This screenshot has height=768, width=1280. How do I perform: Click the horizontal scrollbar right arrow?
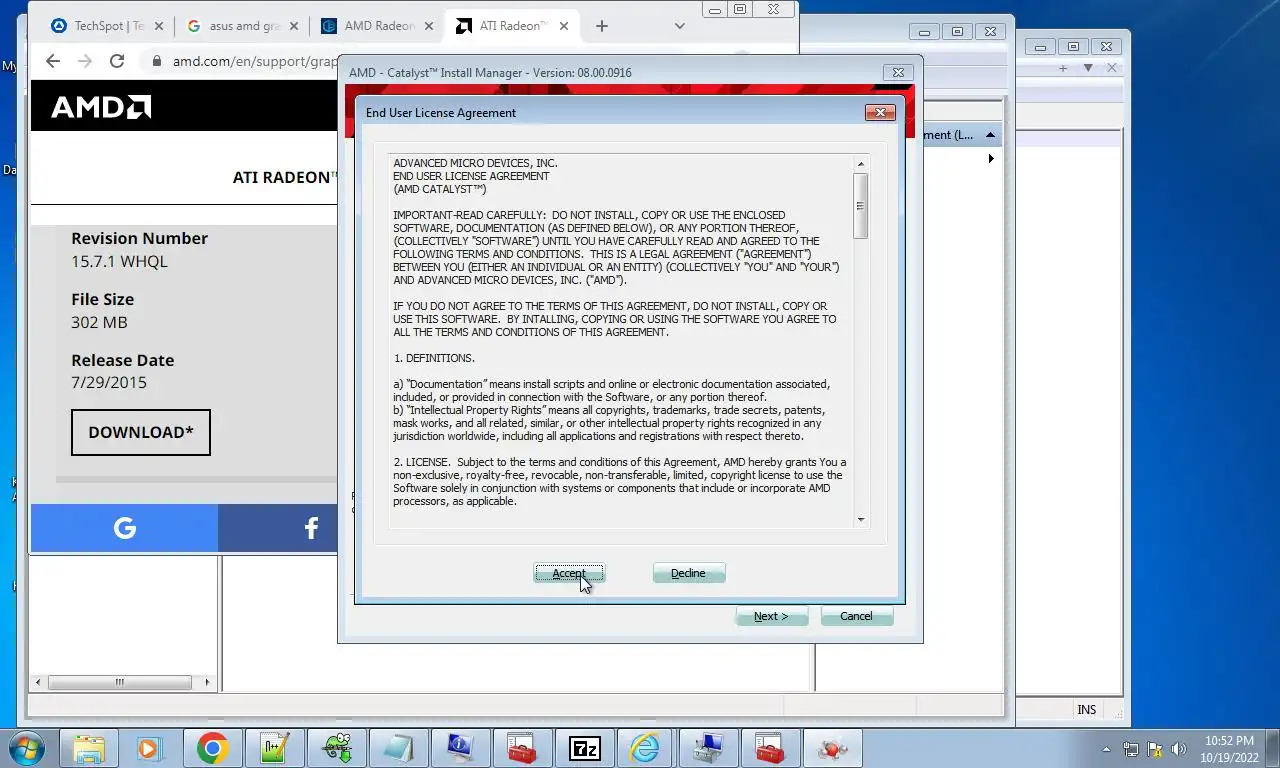coord(207,682)
